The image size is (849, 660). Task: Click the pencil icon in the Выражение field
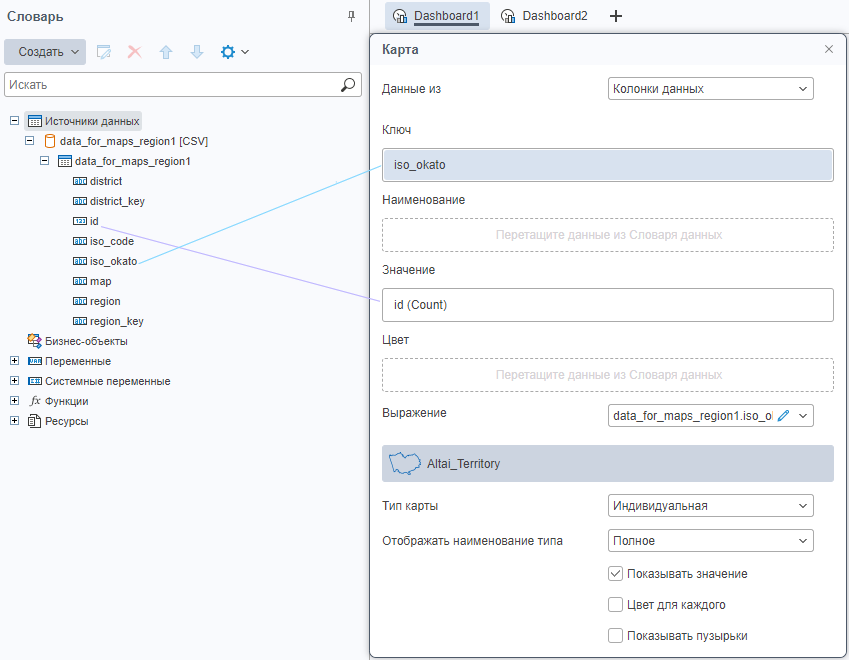point(783,416)
